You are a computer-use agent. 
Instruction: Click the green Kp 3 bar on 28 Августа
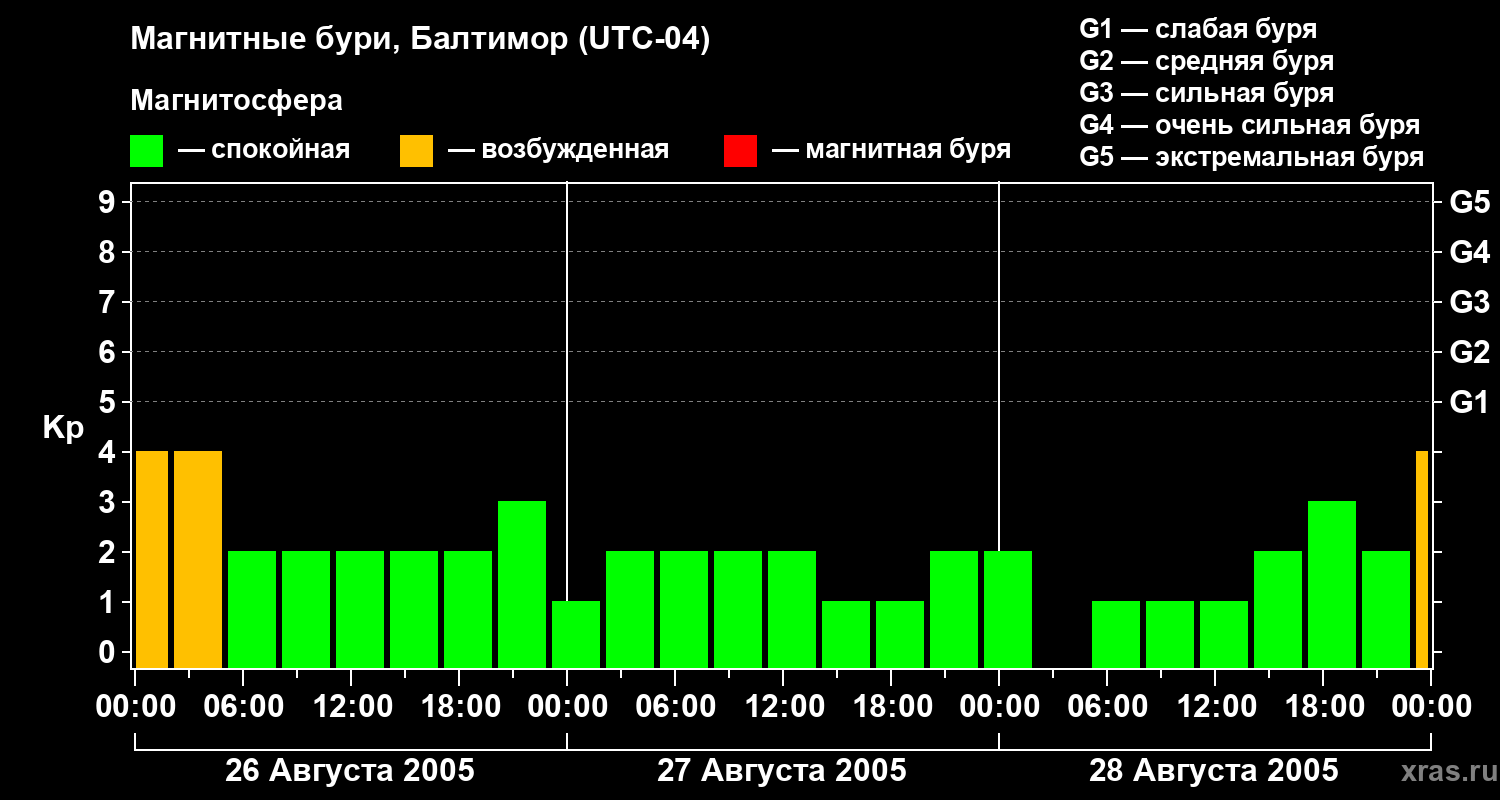1332,584
